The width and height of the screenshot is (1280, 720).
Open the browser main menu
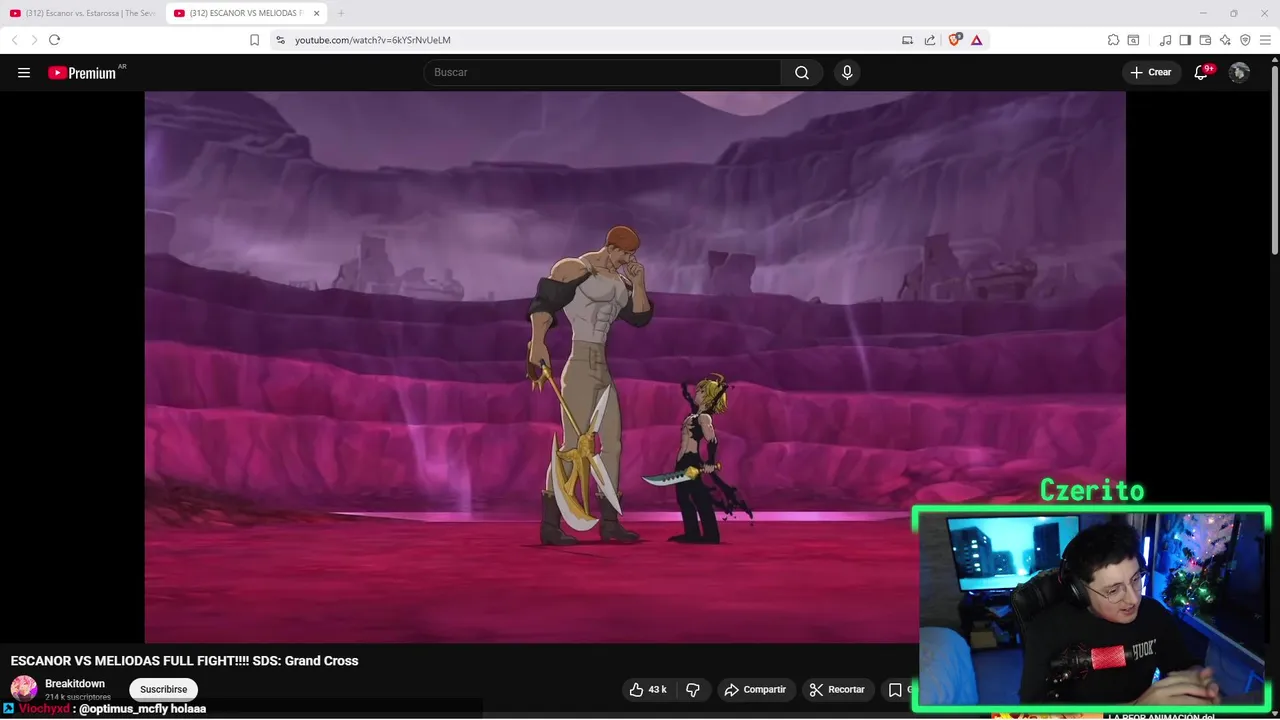click(x=1265, y=40)
